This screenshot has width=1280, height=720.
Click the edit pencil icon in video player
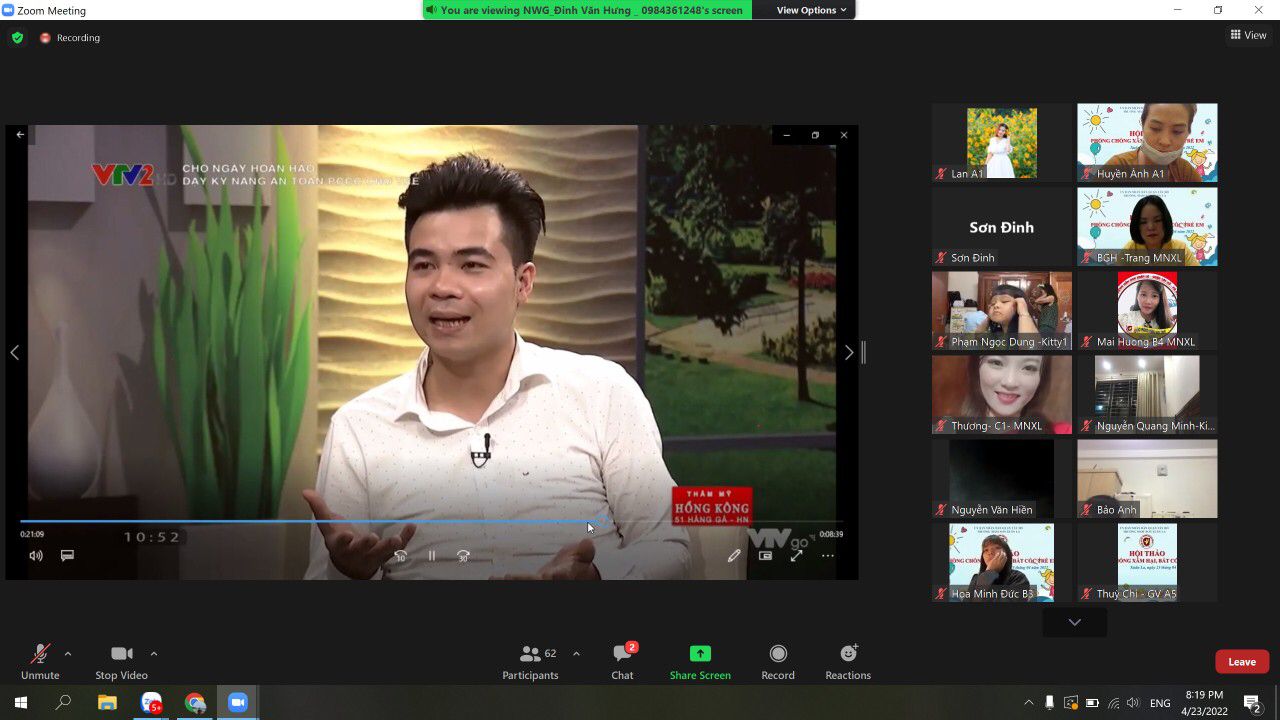pyautogui.click(x=734, y=556)
